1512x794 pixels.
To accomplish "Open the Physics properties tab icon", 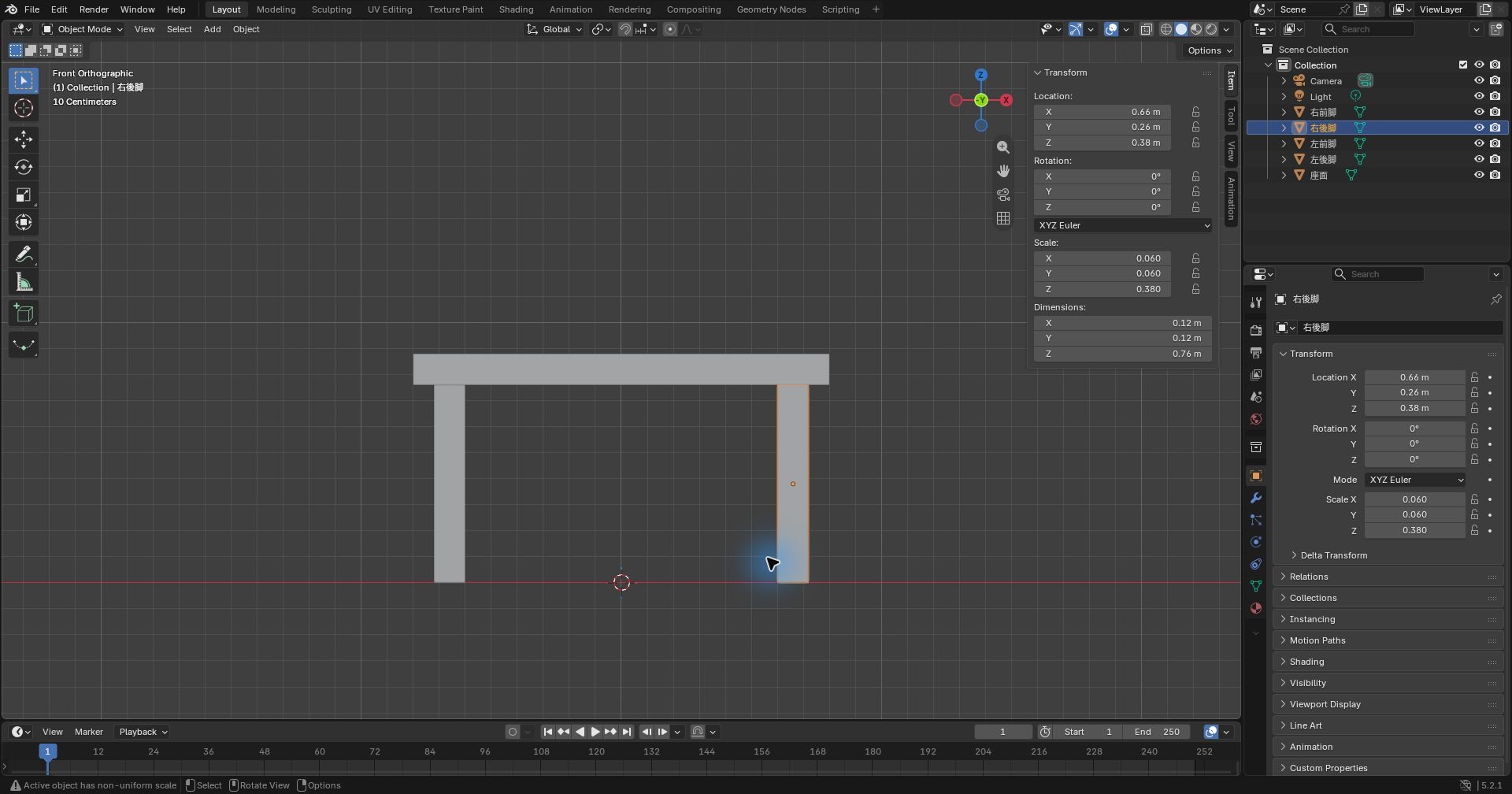I will coord(1256,542).
